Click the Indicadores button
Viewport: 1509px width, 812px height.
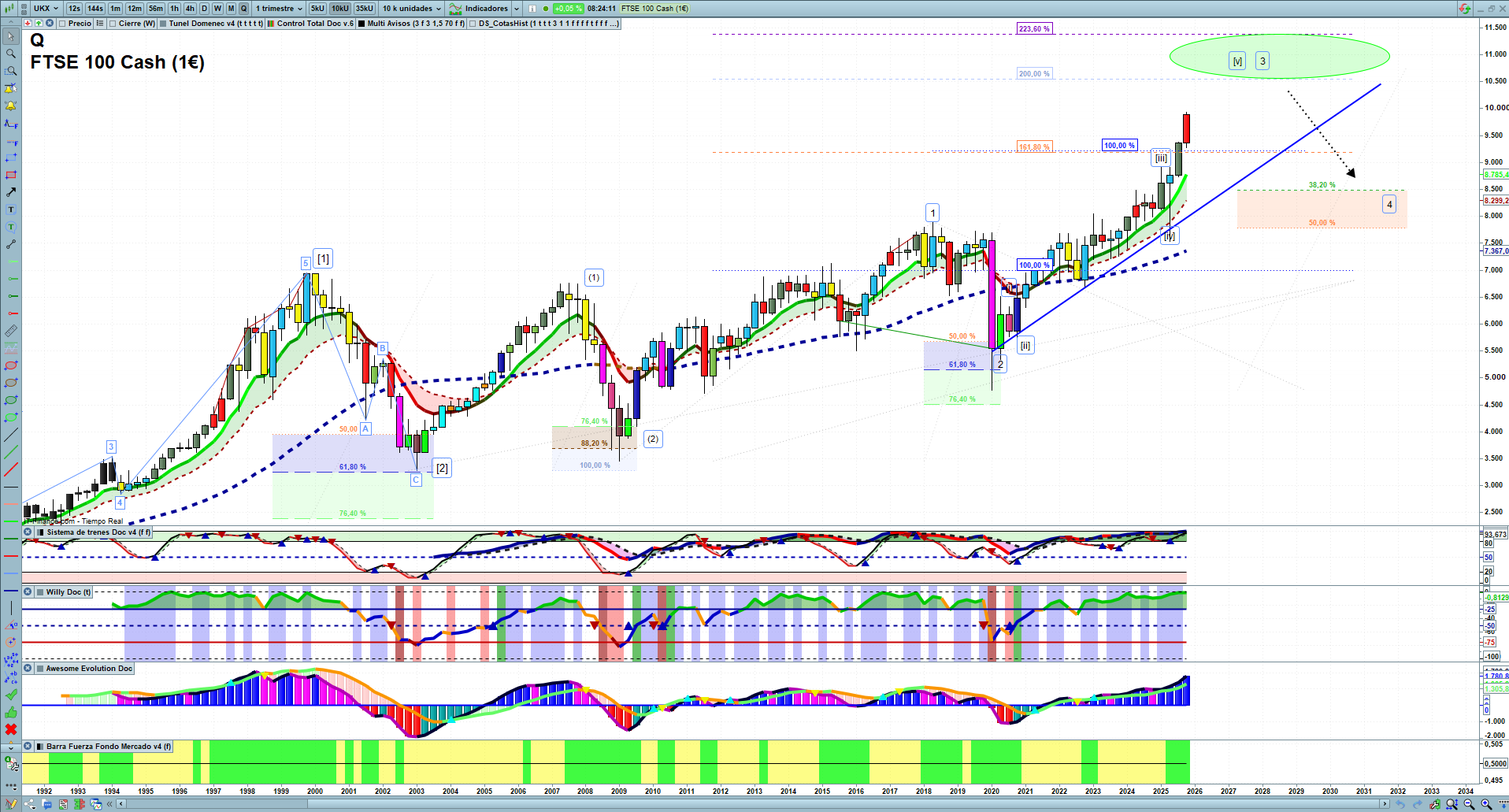(x=479, y=9)
